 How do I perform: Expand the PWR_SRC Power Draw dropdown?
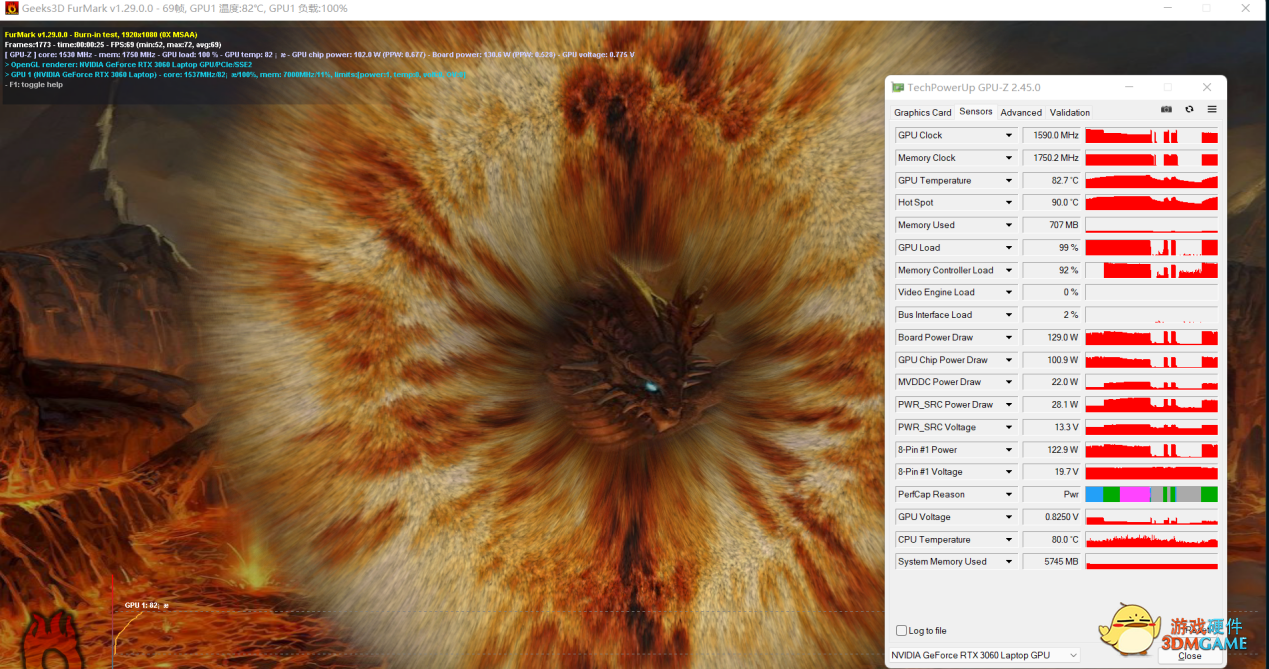pos(1009,405)
